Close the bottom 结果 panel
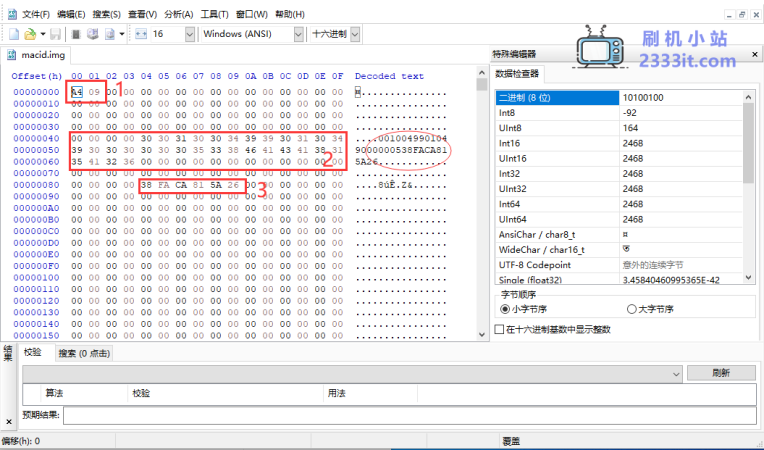Screen dimensions: 764x450 pos(9,421)
